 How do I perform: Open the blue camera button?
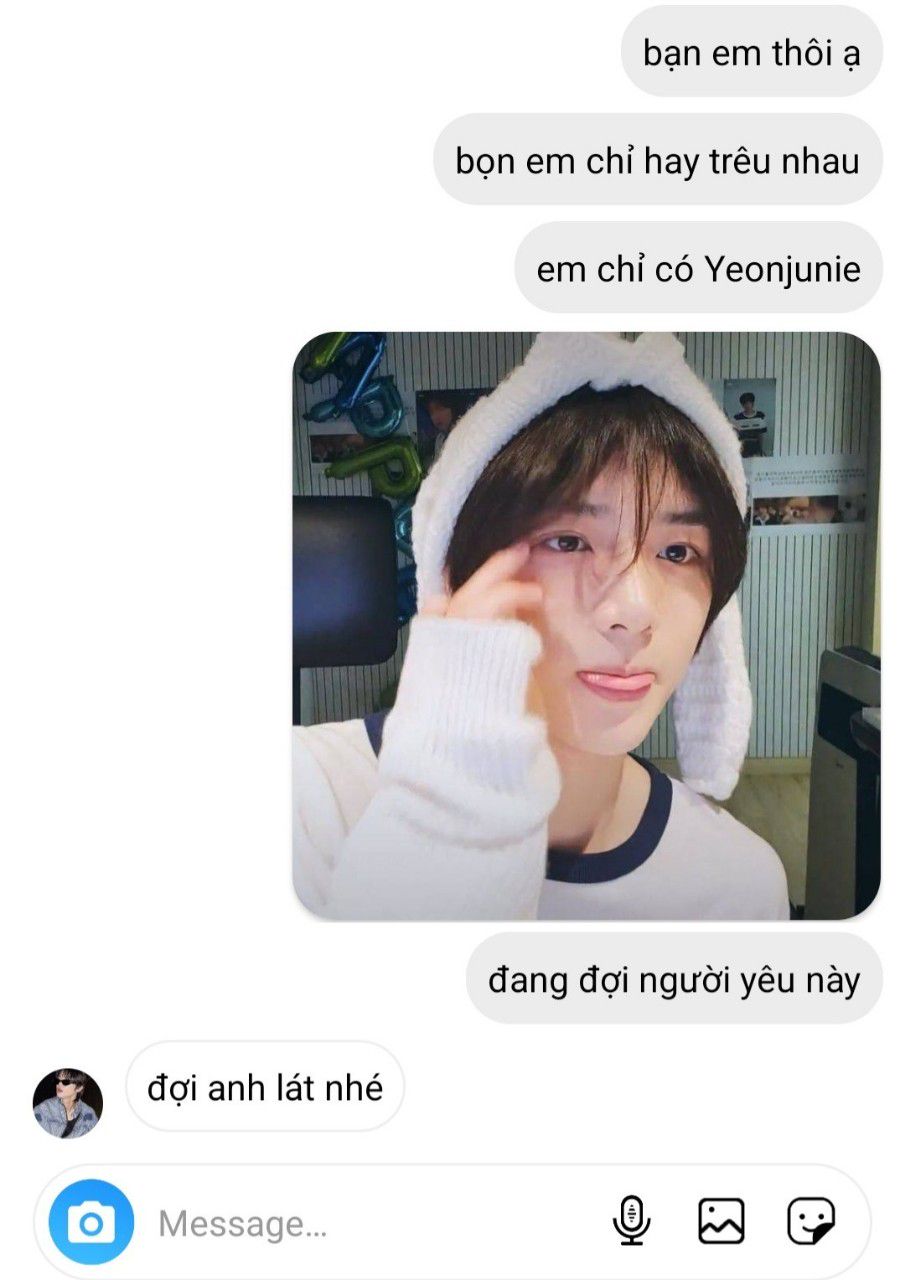(91, 1222)
